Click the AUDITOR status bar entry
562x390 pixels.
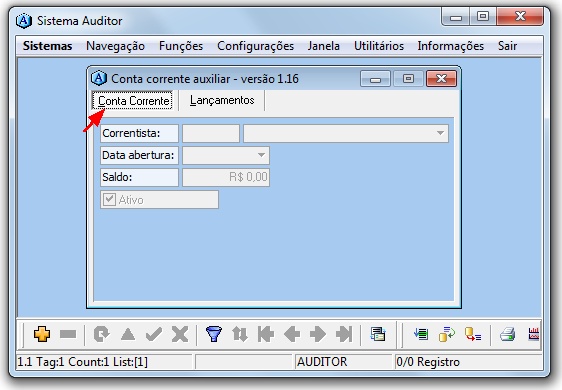click(x=322, y=362)
